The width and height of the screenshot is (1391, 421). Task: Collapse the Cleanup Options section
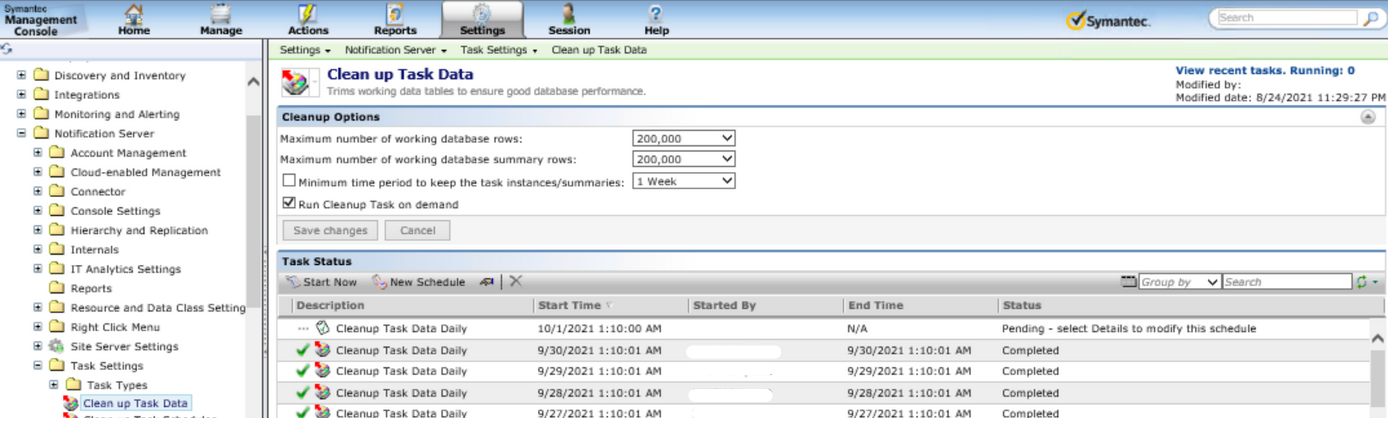(x=1367, y=117)
